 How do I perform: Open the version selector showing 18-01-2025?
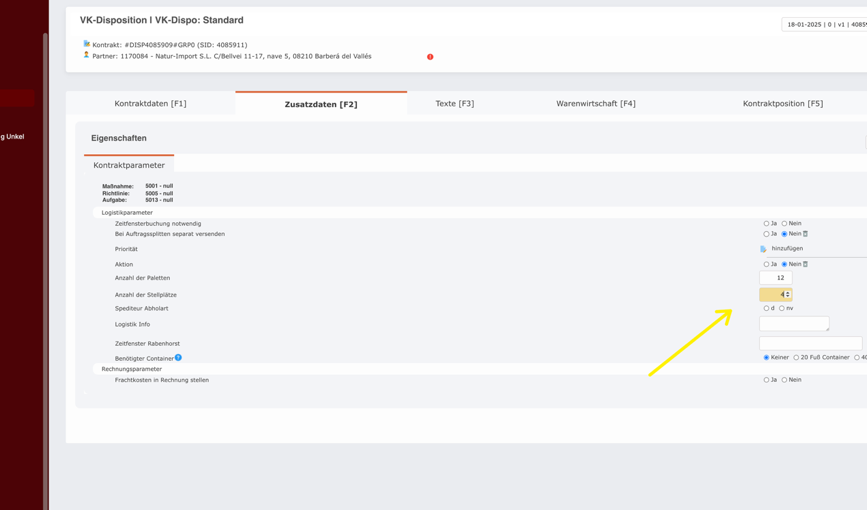[825, 25]
